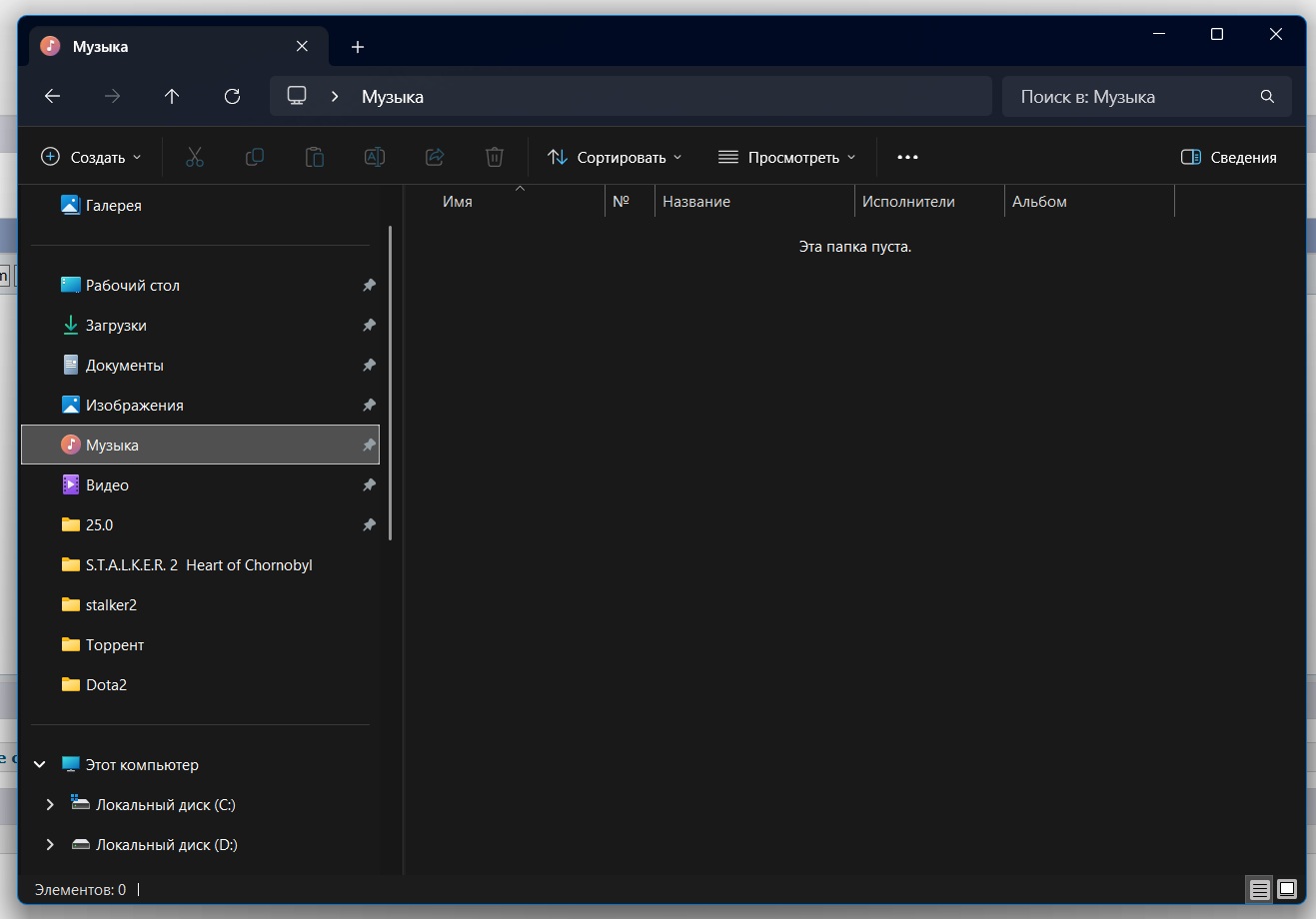Click the Back navigation arrow
This screenshot has width=1316, height=919.
click(53, 96)
